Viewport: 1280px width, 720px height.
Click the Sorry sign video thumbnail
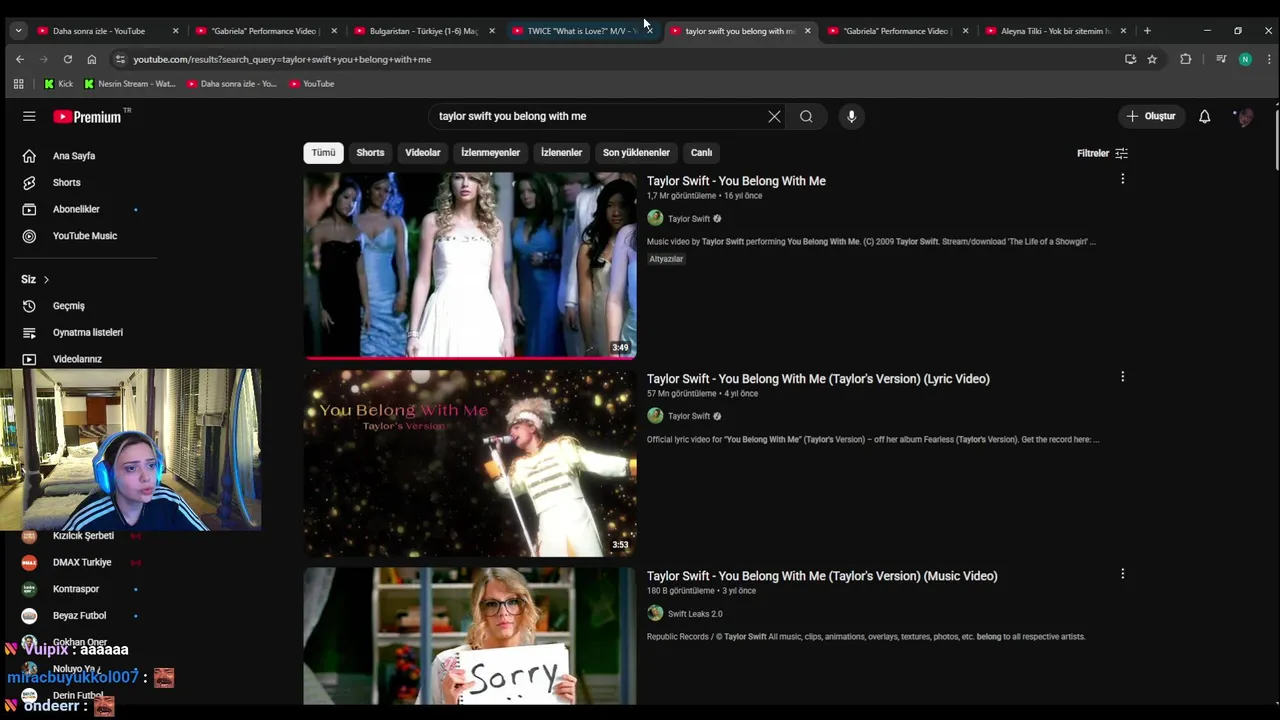[x=470, y=636]
